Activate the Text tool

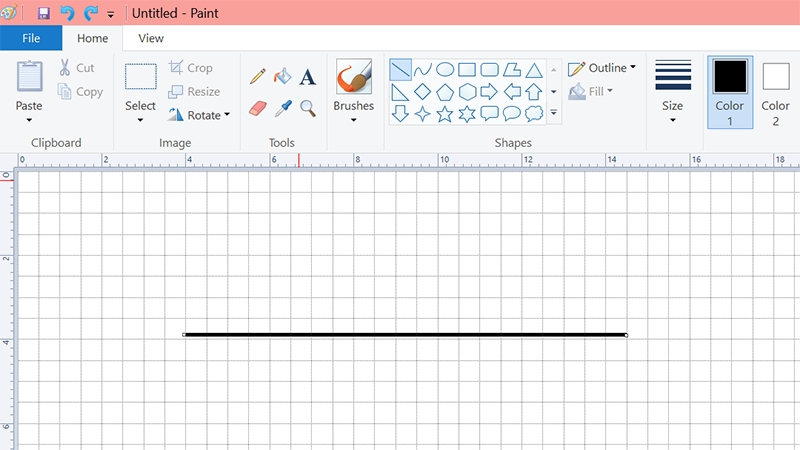click(308, 77)
